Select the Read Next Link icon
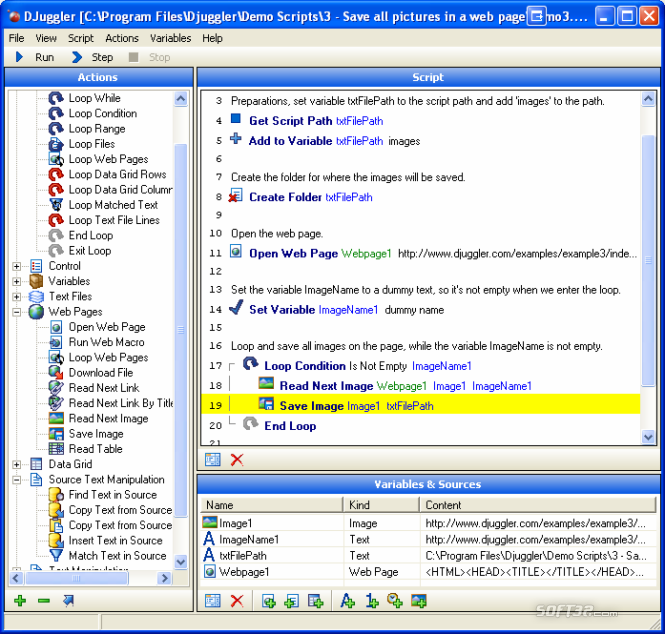 [x=56, y=388]
